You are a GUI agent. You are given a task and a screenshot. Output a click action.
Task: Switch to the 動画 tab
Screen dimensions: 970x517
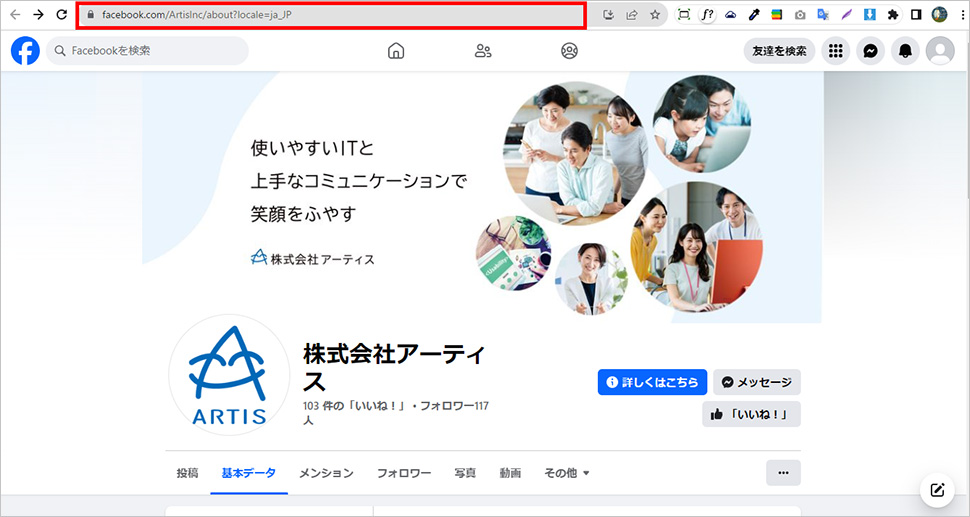(x=510, y=473)
